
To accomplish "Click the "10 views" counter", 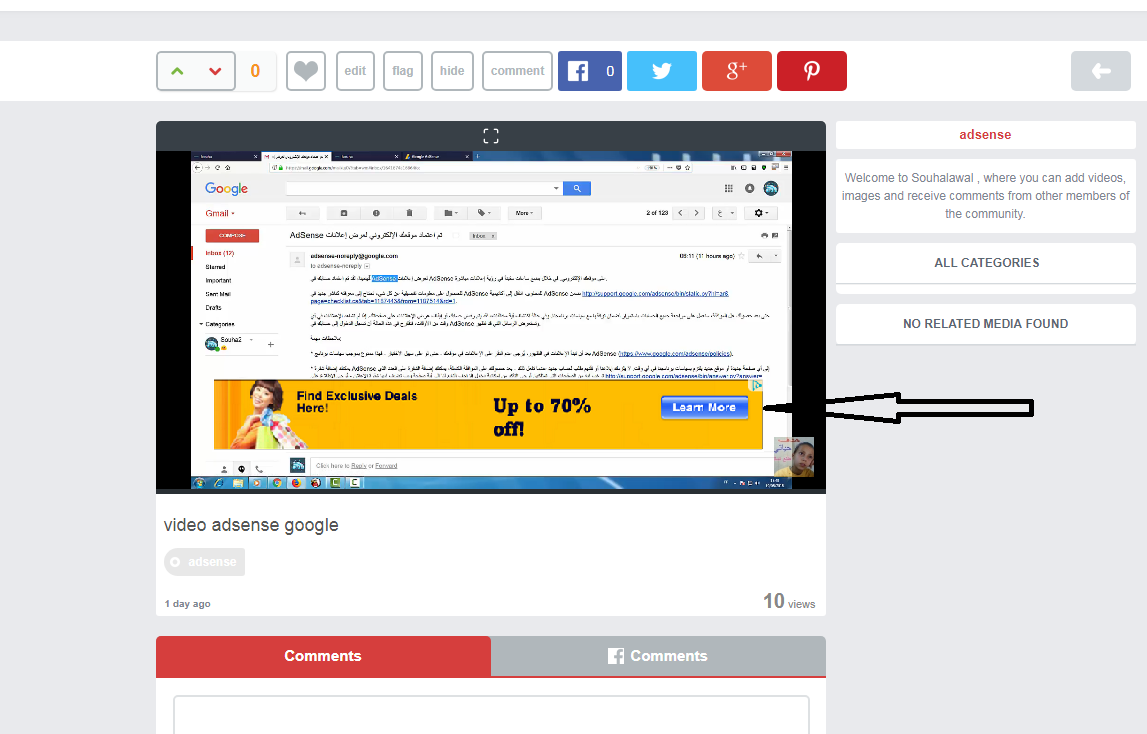I will tap(789, 602).
